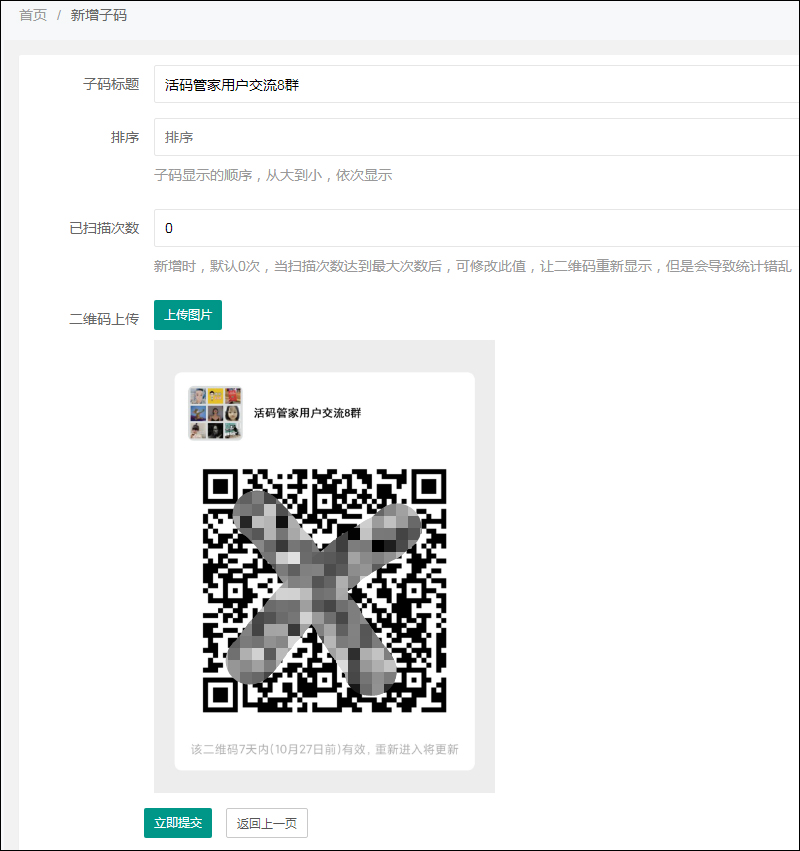Viewport: 800px width, 851px height.
Task: Click the 已扫描次数 scan count field
Action: 400,228
